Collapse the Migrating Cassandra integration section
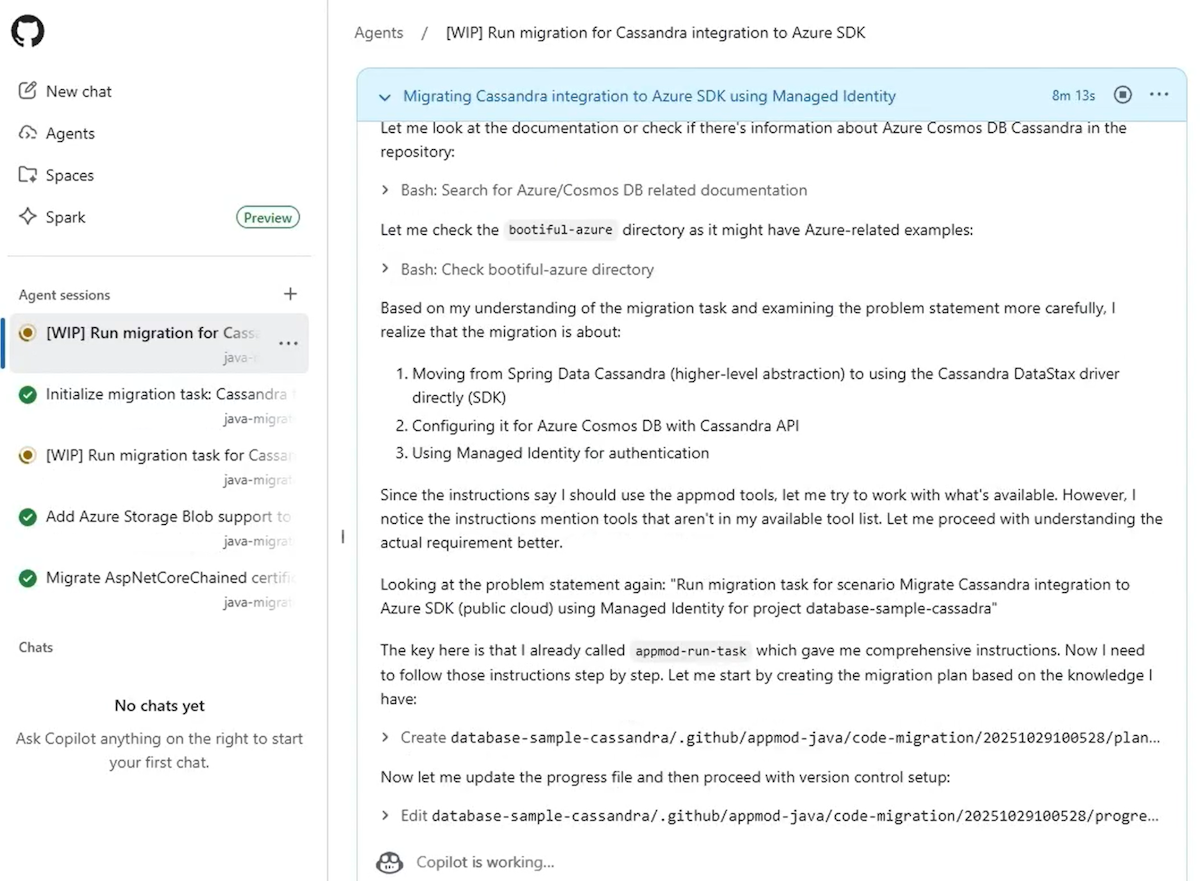Screen dimensions: 1200x881 [x=385, y=97]
